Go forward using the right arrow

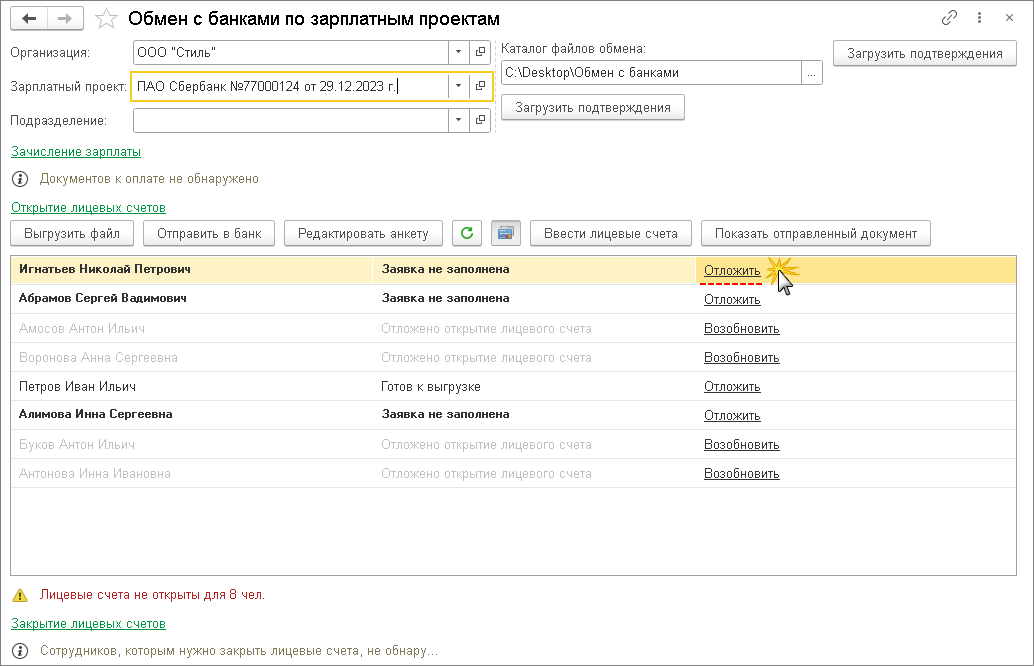point(65,19)
